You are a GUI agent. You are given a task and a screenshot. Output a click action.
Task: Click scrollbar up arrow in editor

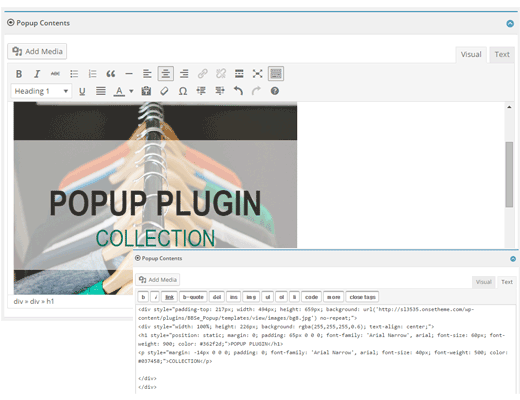tap(509, 107)
